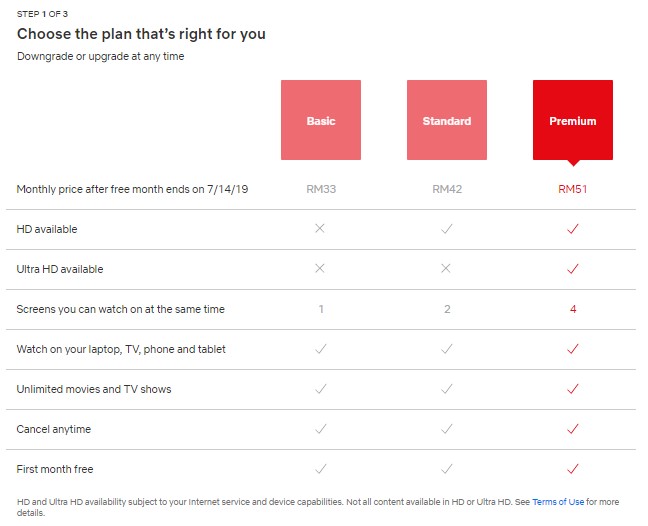
Task: Click the Basic HD available cross icon
Action: tap(320, 228)
